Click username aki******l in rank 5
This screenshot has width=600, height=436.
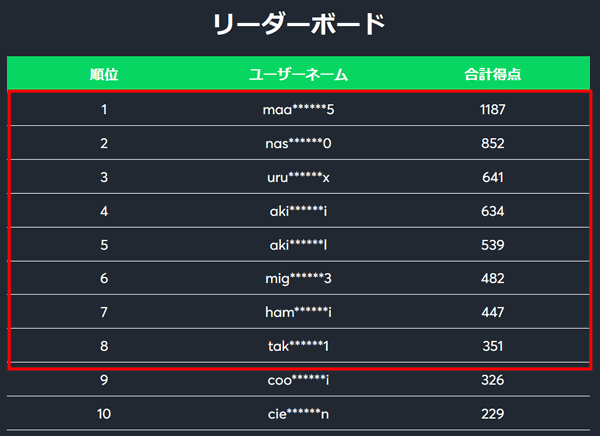(298, 245)
